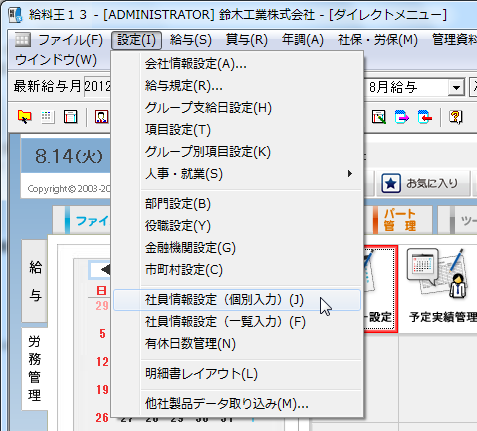This screenshot has height=431, width=477.
Task: Click the red 日 weekday header
Action: click(x=101, y=290)
